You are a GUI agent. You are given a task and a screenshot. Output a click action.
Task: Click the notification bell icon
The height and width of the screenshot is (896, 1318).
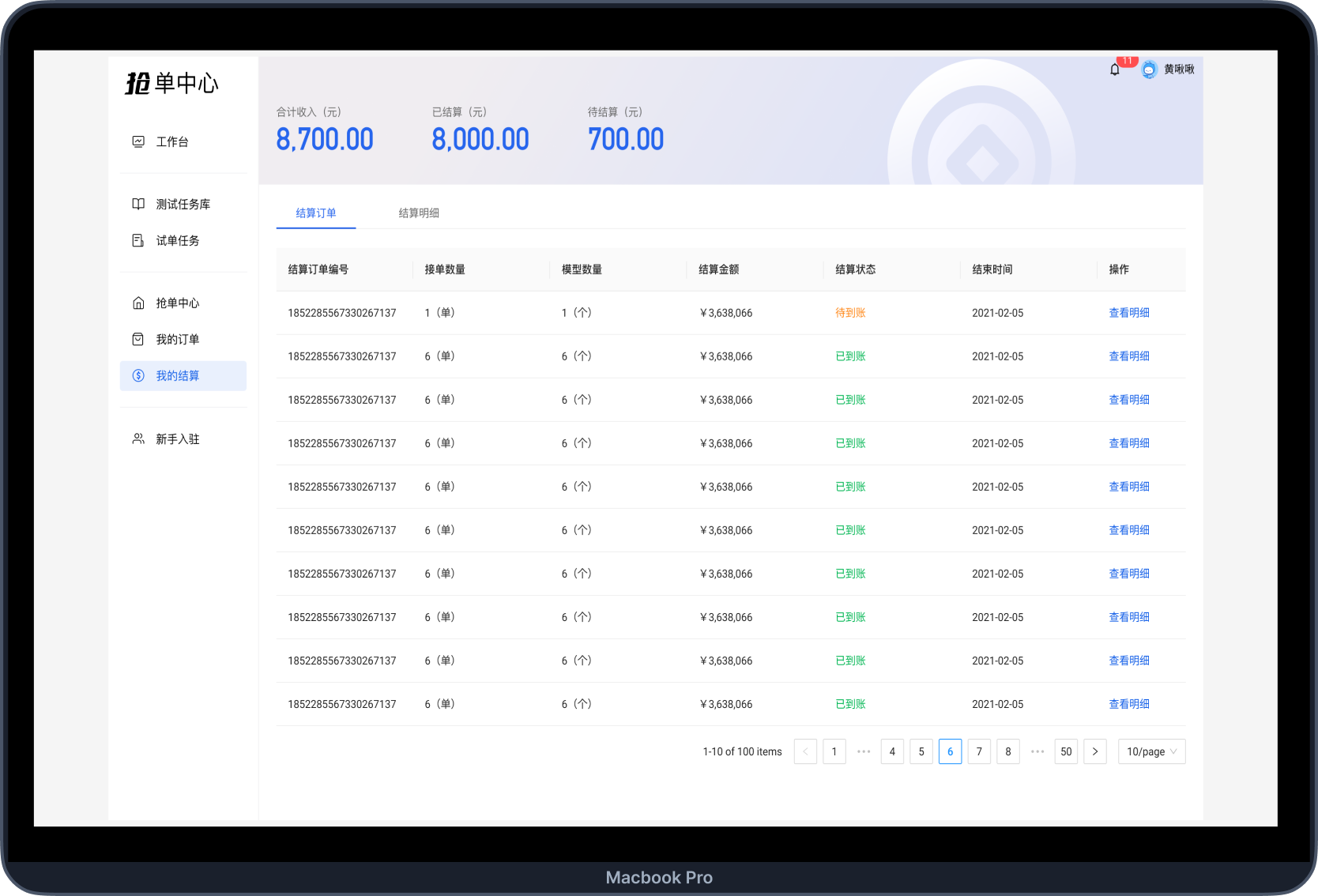[x=1114, y=70]
